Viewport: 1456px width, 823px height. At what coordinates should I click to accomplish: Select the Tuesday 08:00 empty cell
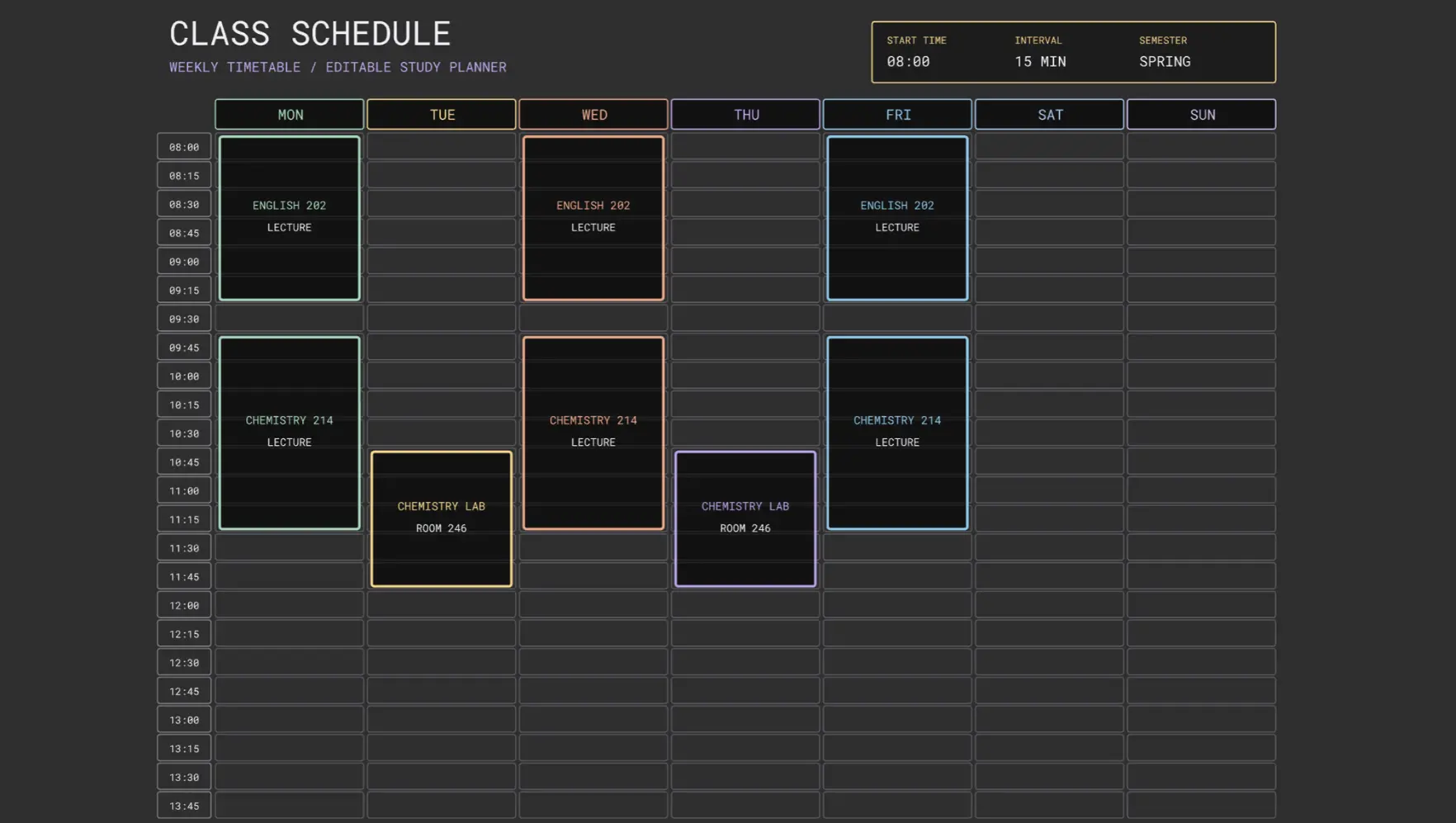click(442, 146)
